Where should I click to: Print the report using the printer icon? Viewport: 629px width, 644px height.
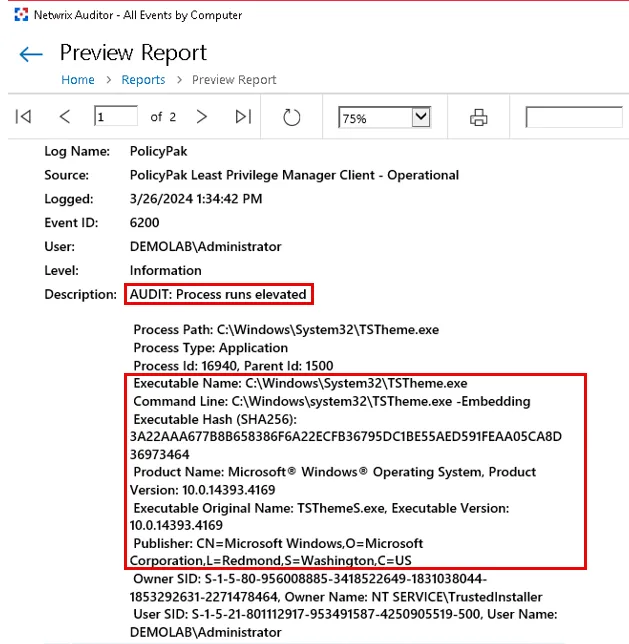(x=479, y=118)
